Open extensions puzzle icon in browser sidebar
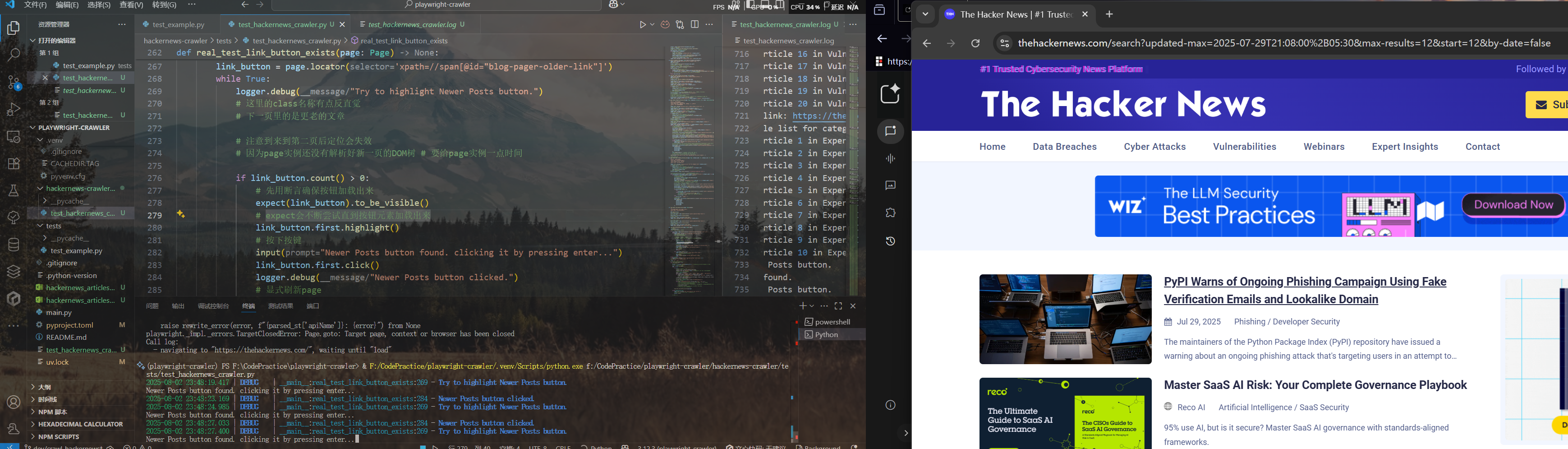The image size is (1568, 449). click(890, 213)
